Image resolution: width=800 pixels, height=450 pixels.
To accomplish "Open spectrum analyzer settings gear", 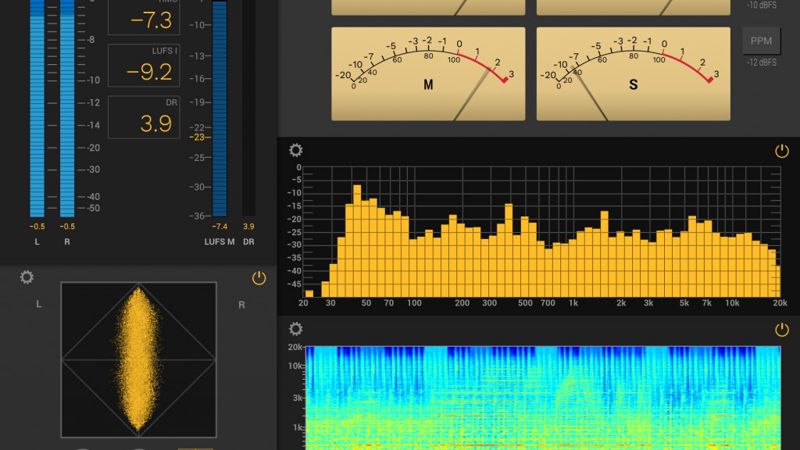I will click(x=295, y=150).
